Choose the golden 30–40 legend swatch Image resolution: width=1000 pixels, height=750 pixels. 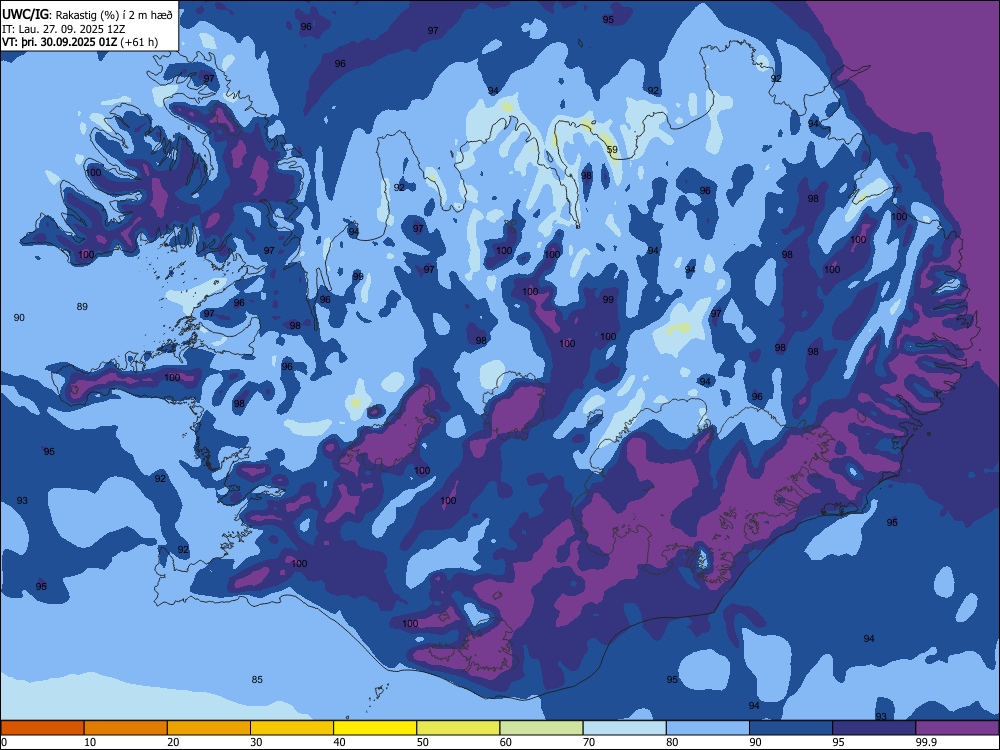[292, 728]
